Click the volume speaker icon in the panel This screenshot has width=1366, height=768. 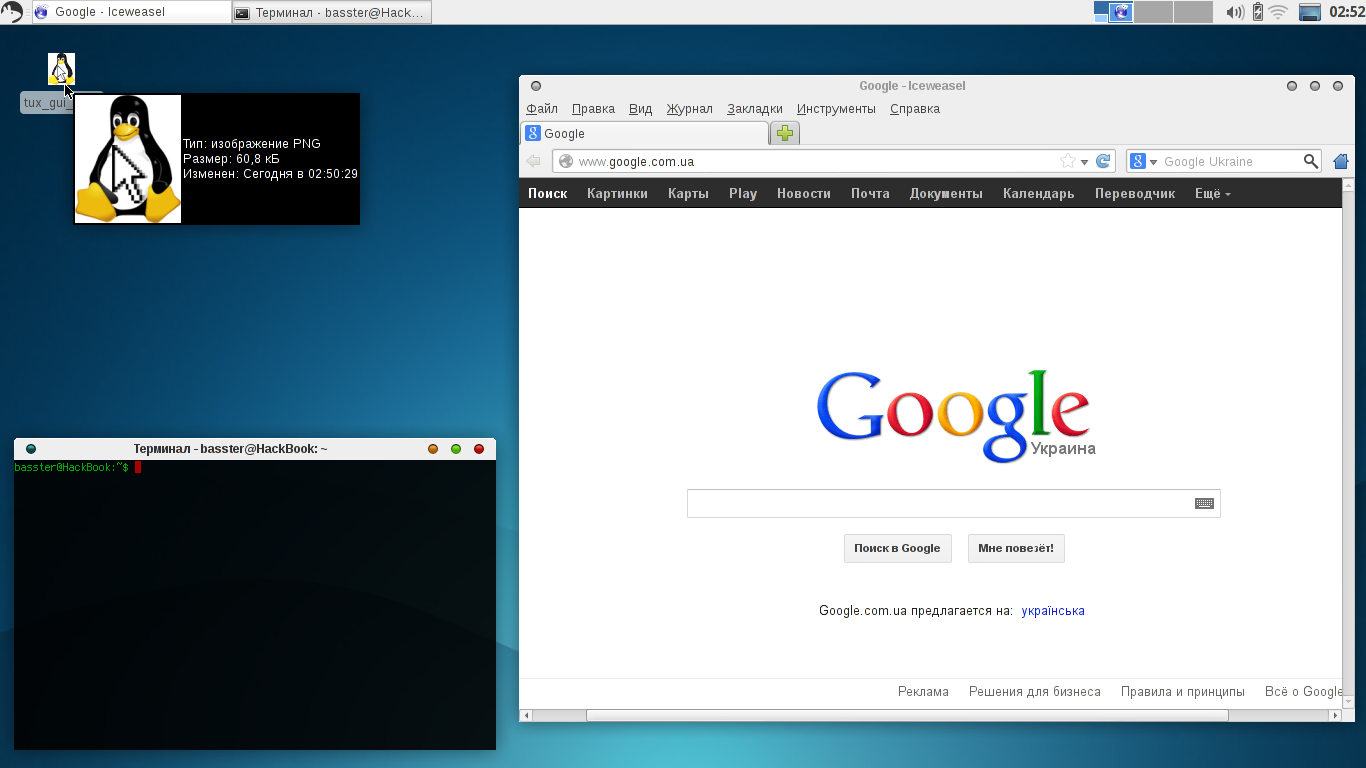[x=1235, y=12]
